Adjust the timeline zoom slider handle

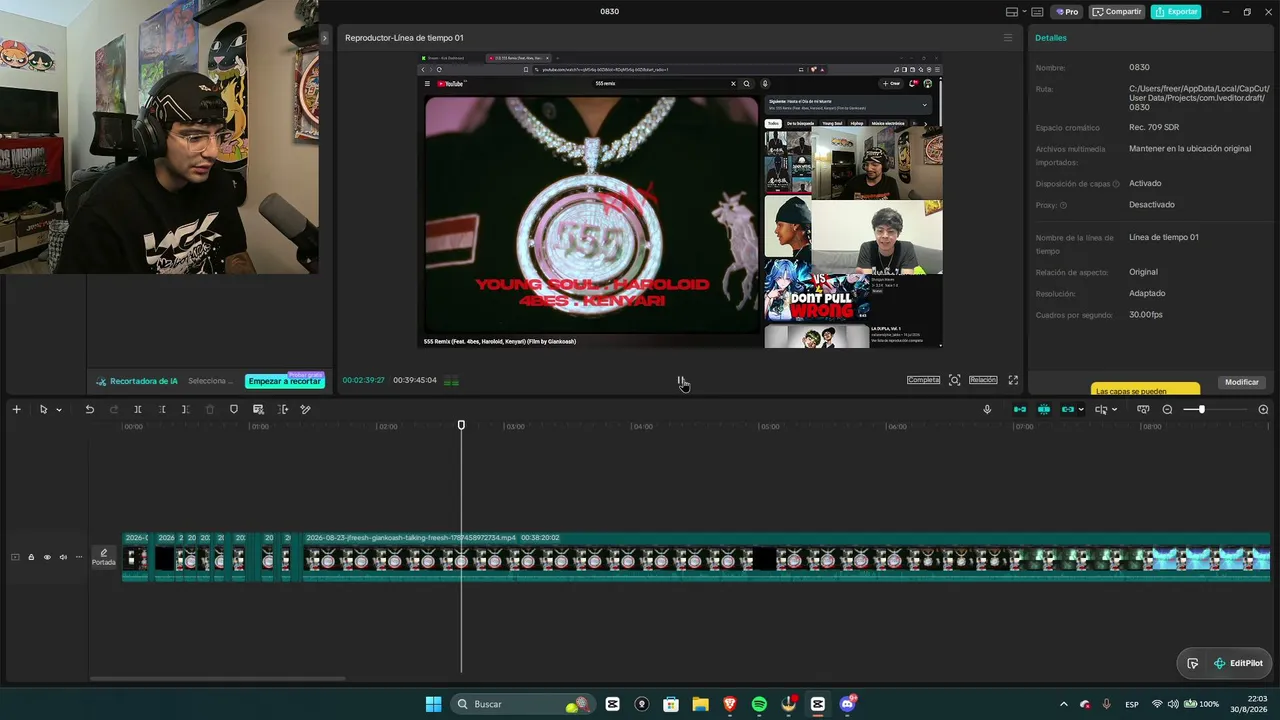[x=1201, y=409]
